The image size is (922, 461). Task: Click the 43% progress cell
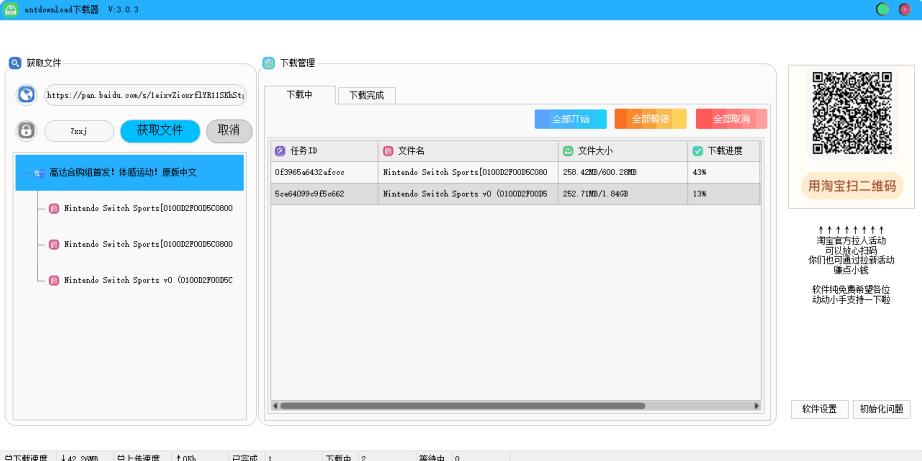click(724, 173)
